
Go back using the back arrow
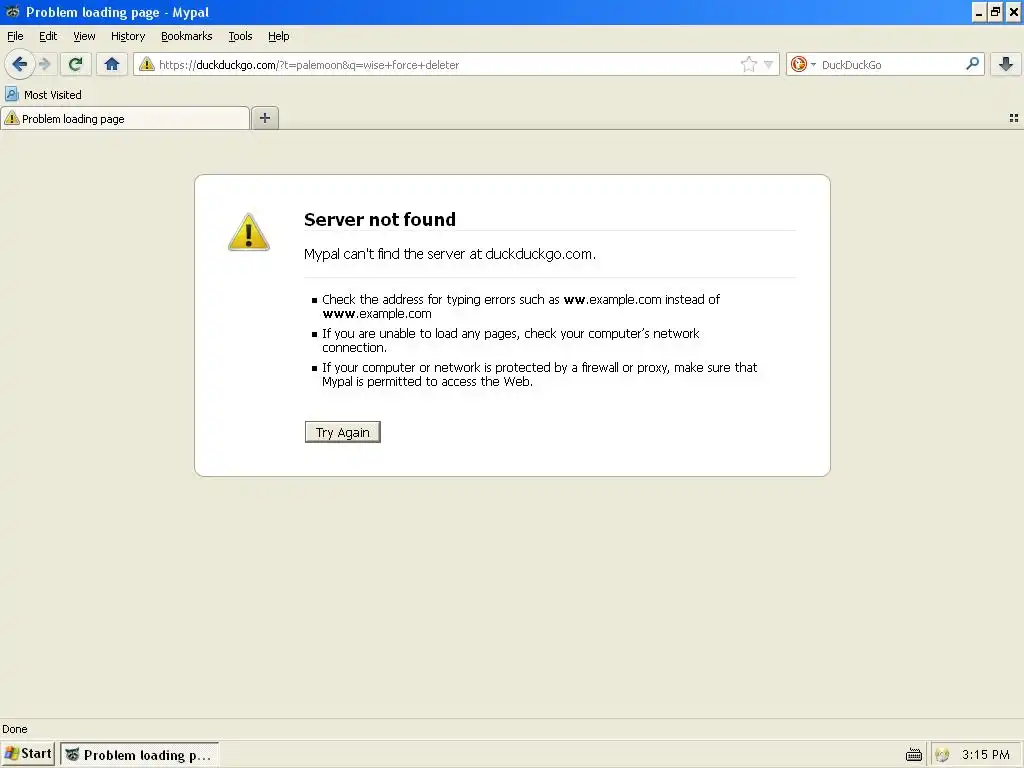click(x=20, y=64)
